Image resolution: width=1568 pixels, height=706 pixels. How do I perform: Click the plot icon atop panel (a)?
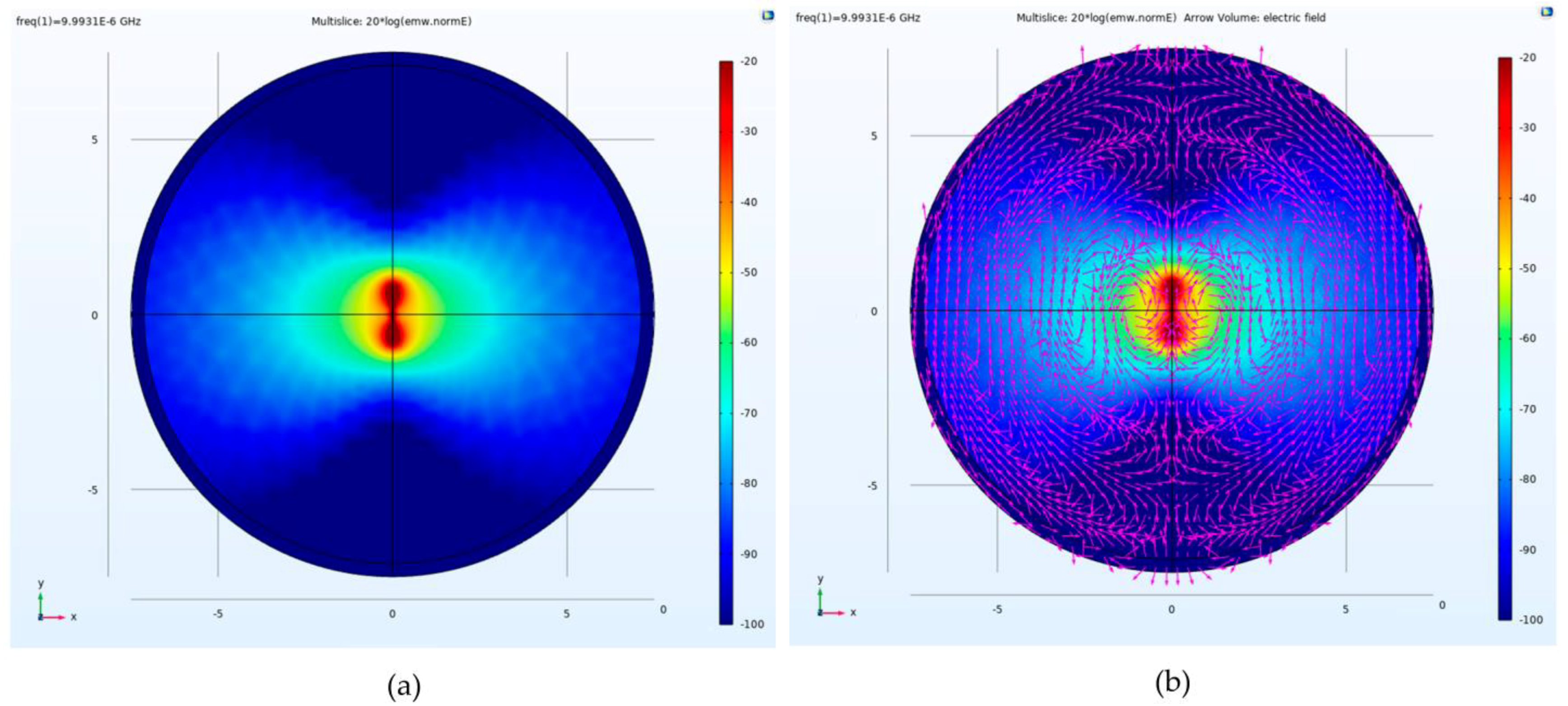tap(768, 16)
